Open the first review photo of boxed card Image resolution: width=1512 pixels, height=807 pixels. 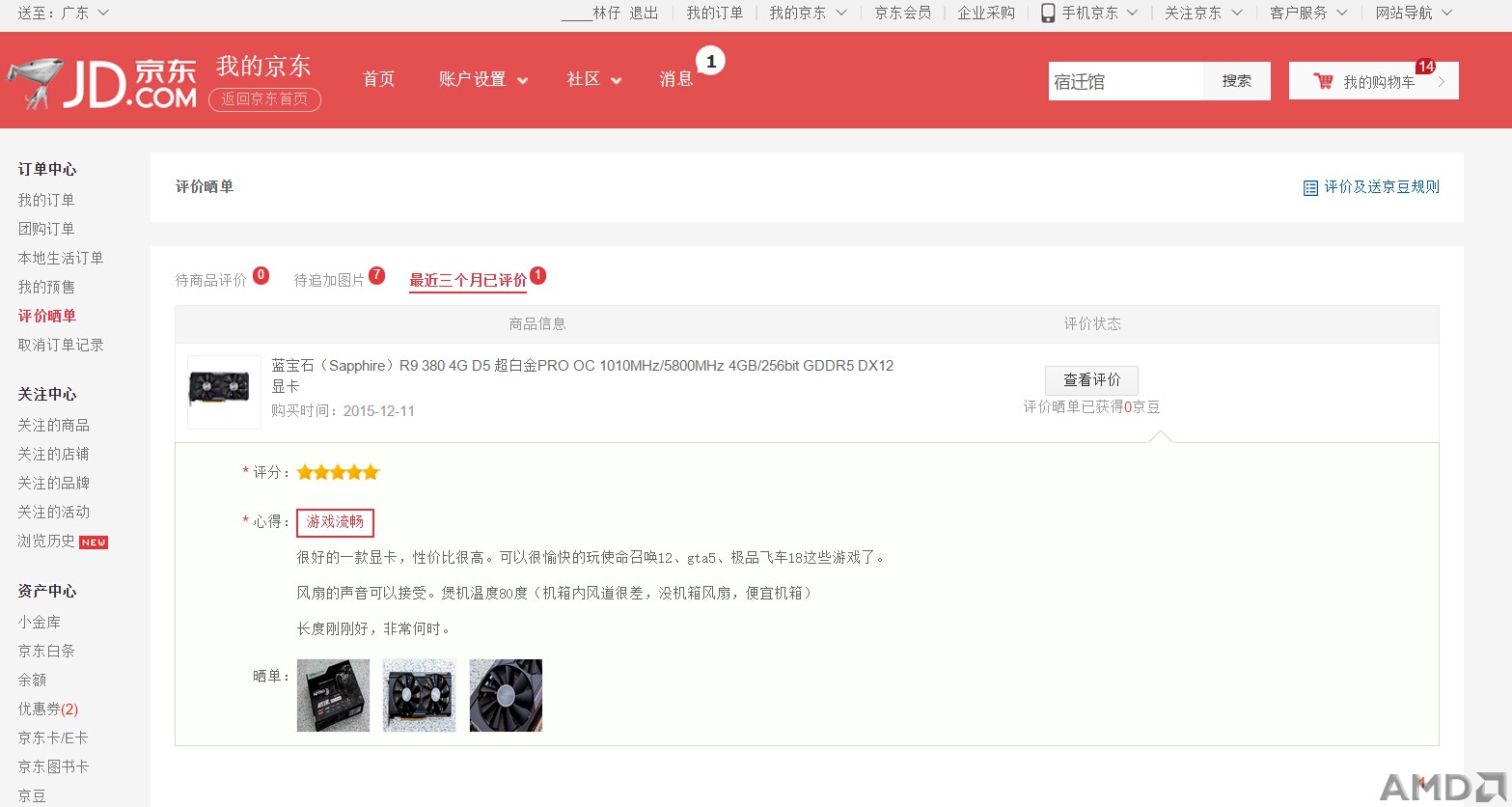[x=333, y=695]
